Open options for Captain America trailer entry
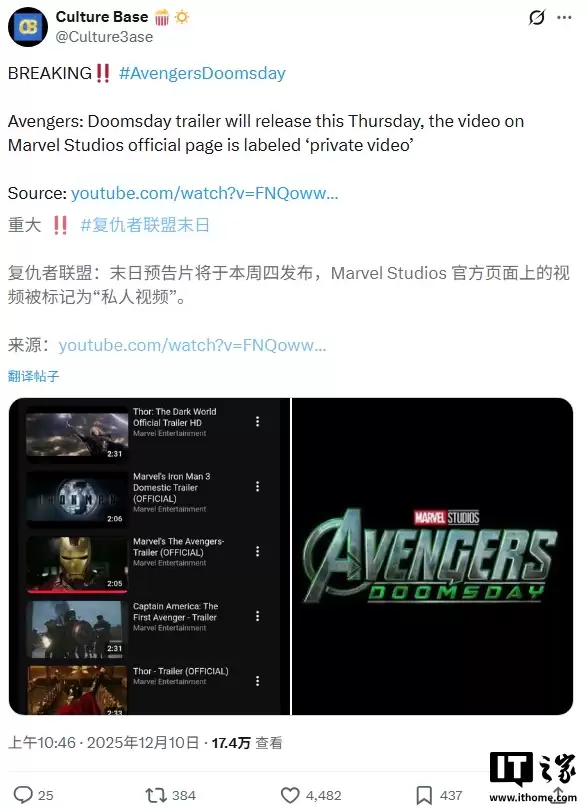Screen dimensions: 587x810 coord(257,616)
